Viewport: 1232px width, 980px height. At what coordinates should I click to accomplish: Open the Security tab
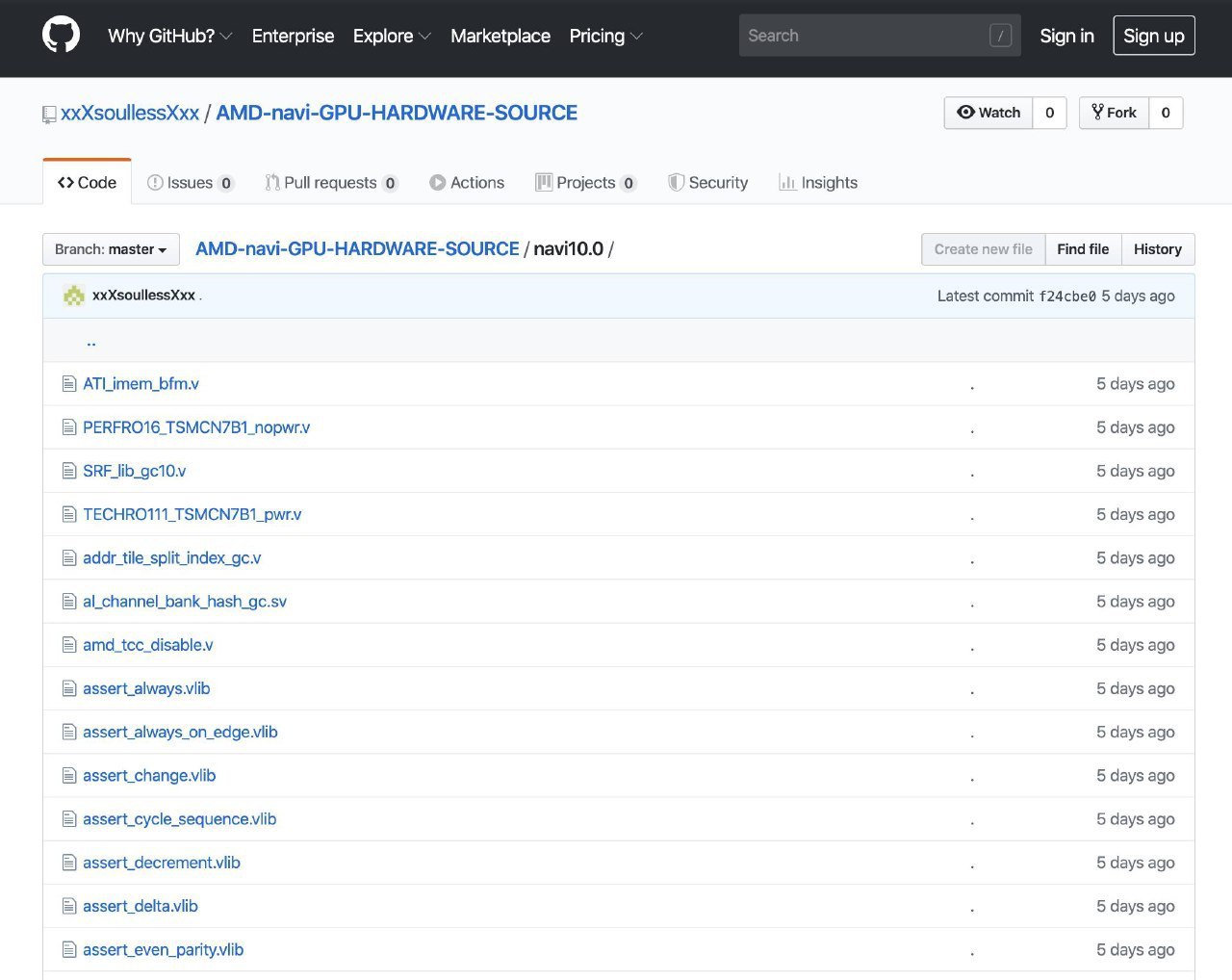[708, 182]
